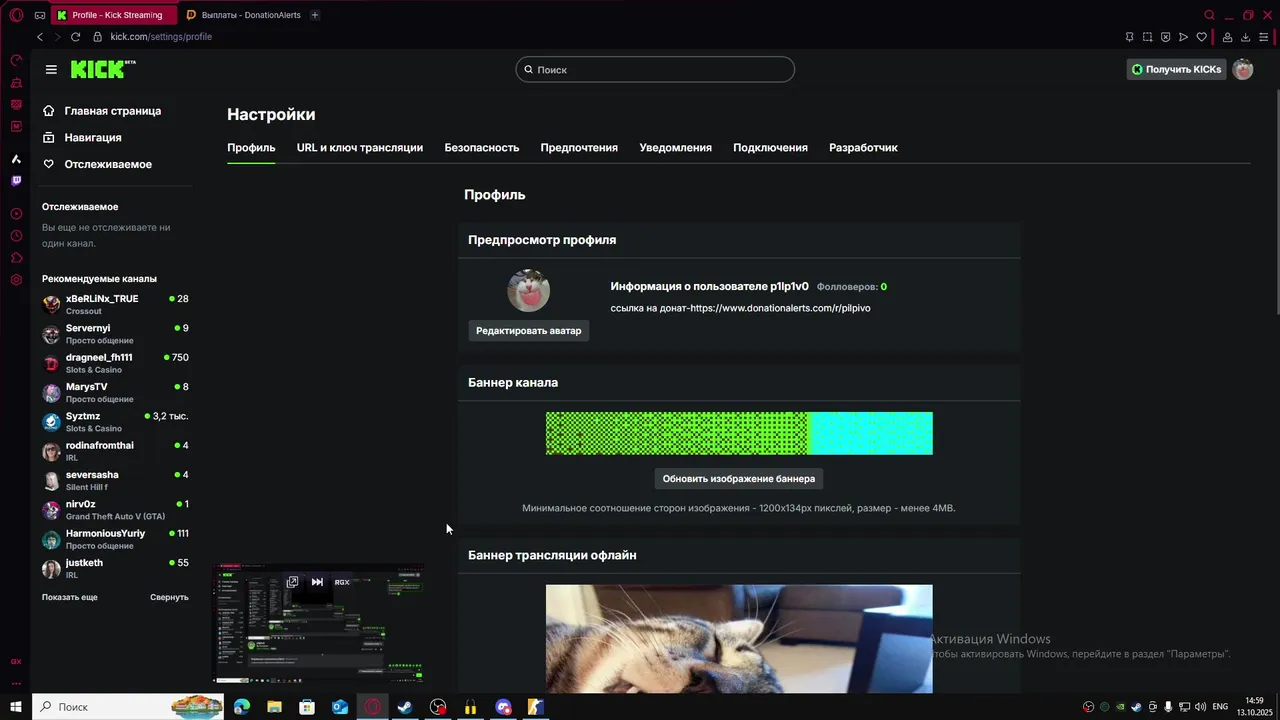The height and width of the screenshot is (720, 1280).
Task: Click the browser address bar URL
Action: [161, 37]
